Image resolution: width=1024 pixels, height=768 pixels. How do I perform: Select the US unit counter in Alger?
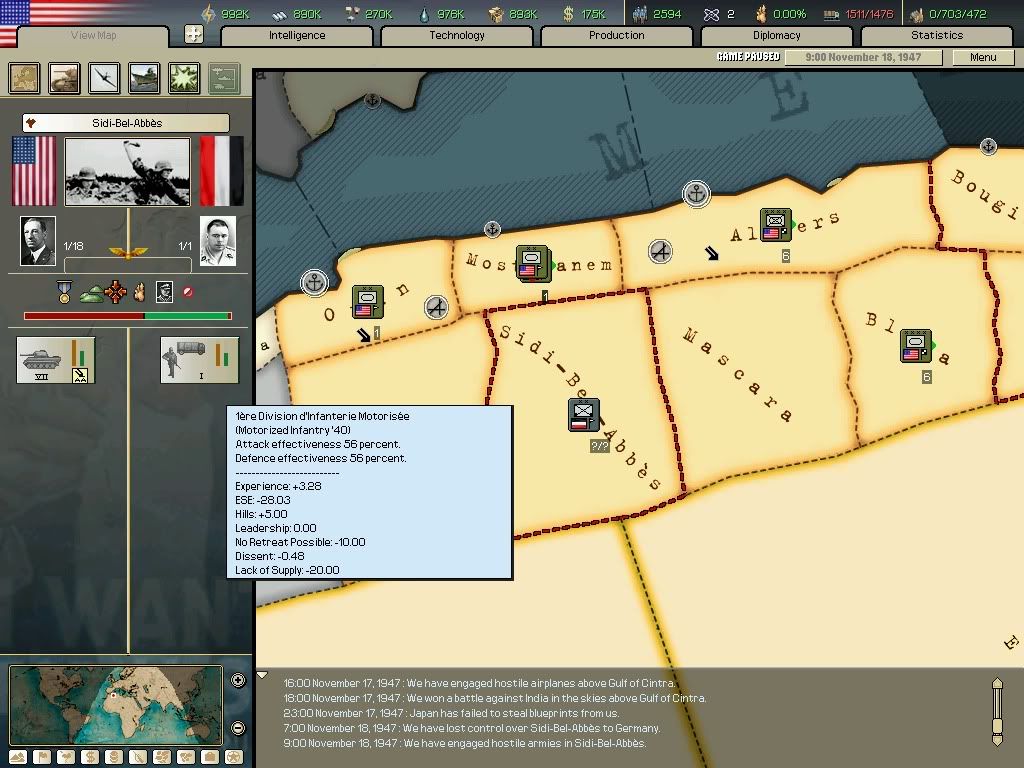(775, 224)
